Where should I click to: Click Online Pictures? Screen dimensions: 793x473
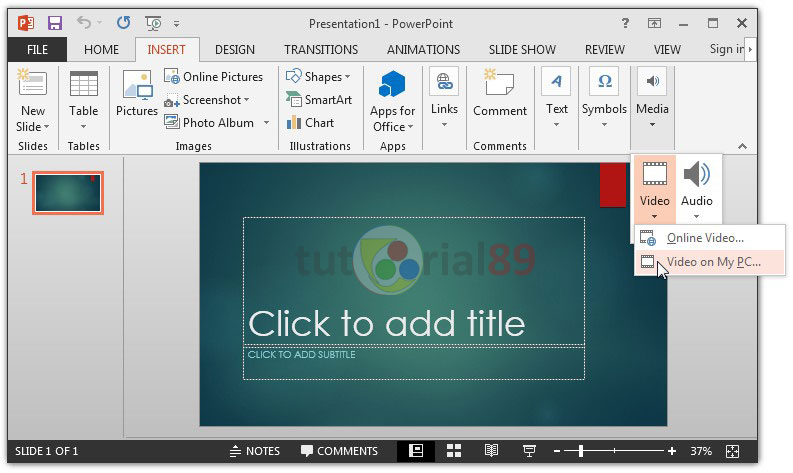213,77
